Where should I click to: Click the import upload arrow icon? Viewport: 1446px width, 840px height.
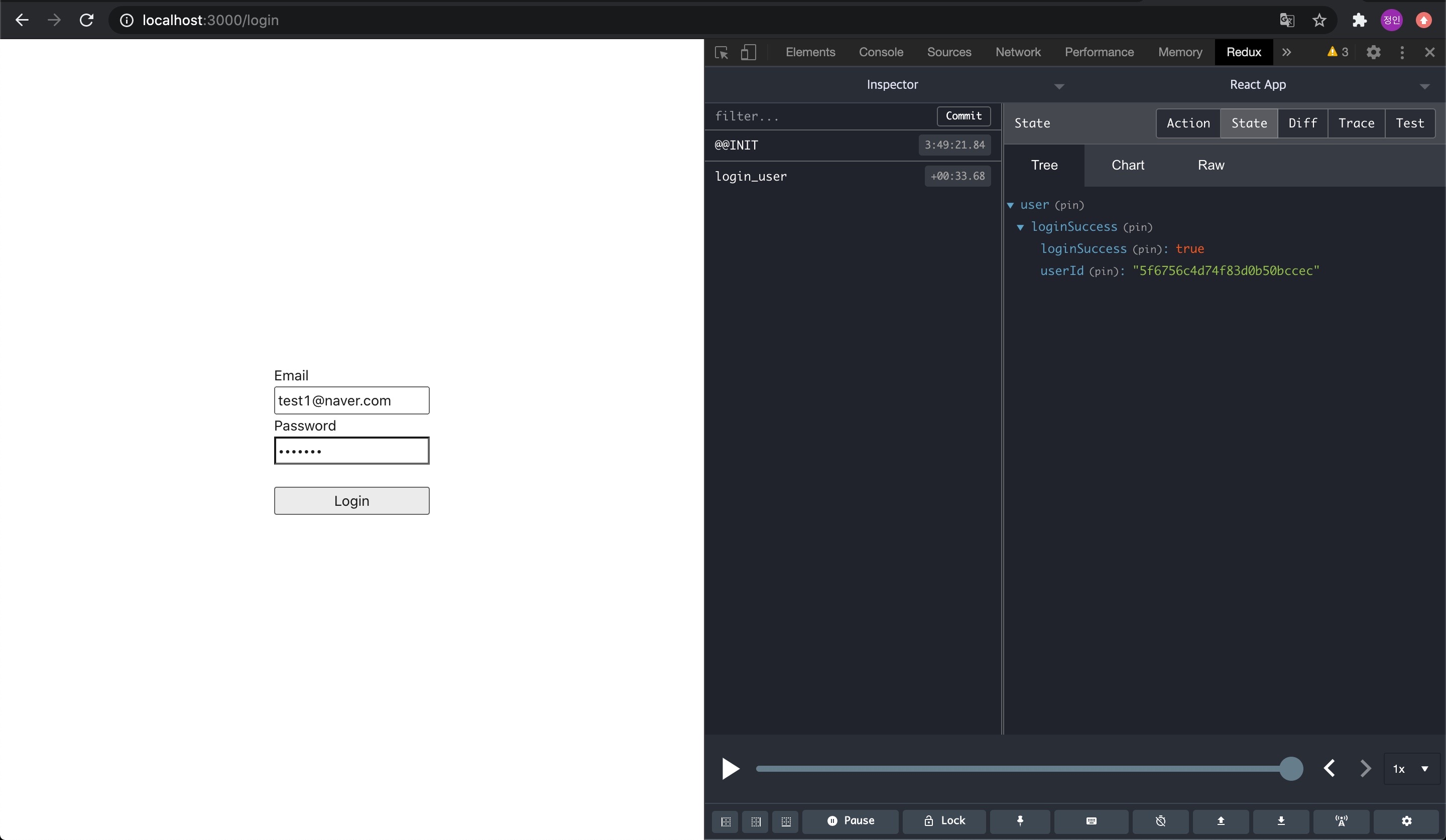(x=1221, y=820)
